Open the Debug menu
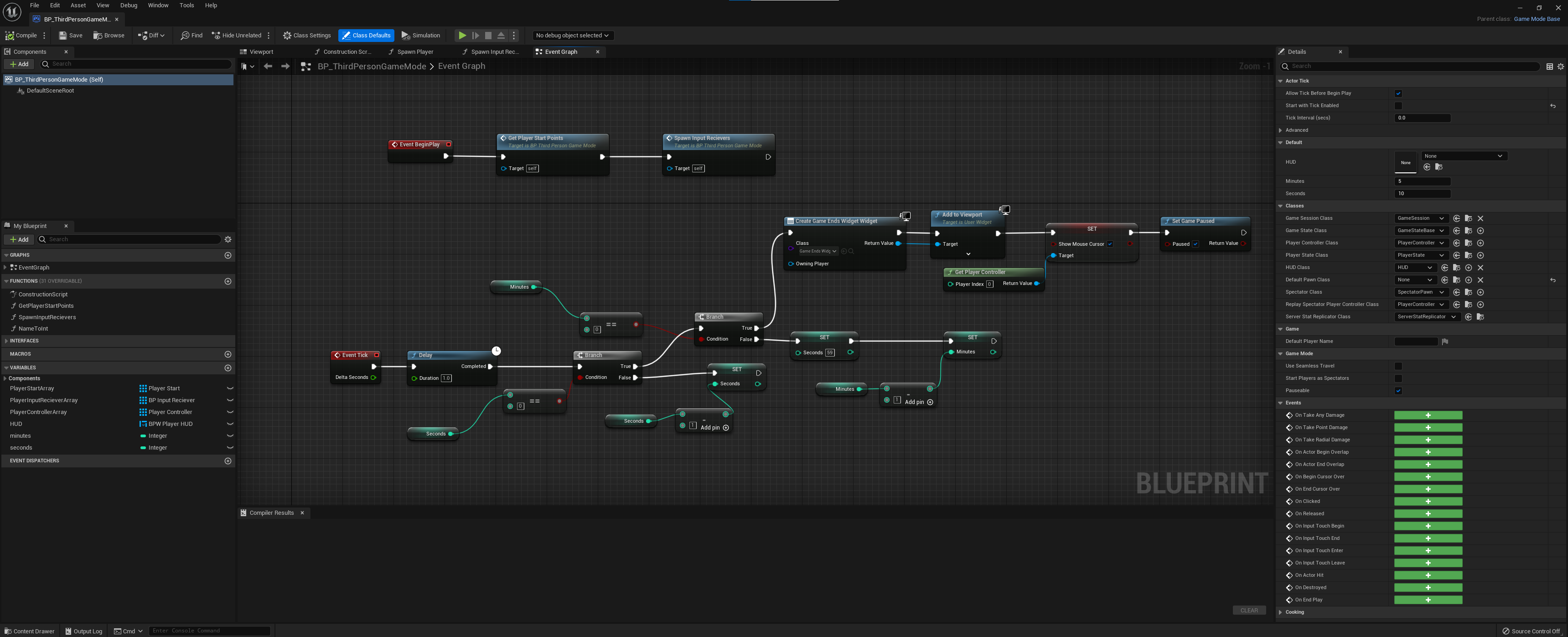Viewport: 1568px width, 637px height. [129, 5]
